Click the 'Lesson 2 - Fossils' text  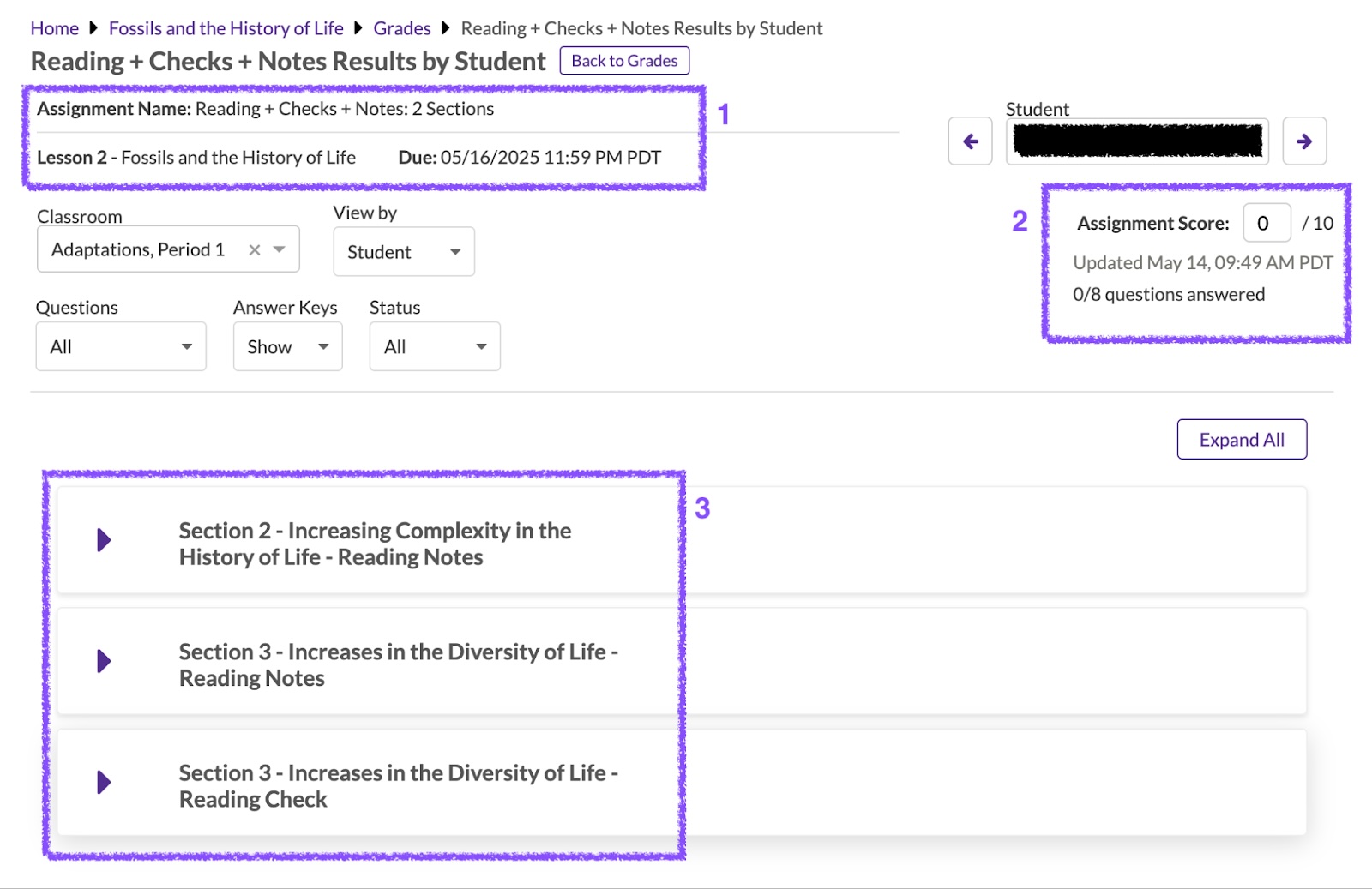(196, 158)
